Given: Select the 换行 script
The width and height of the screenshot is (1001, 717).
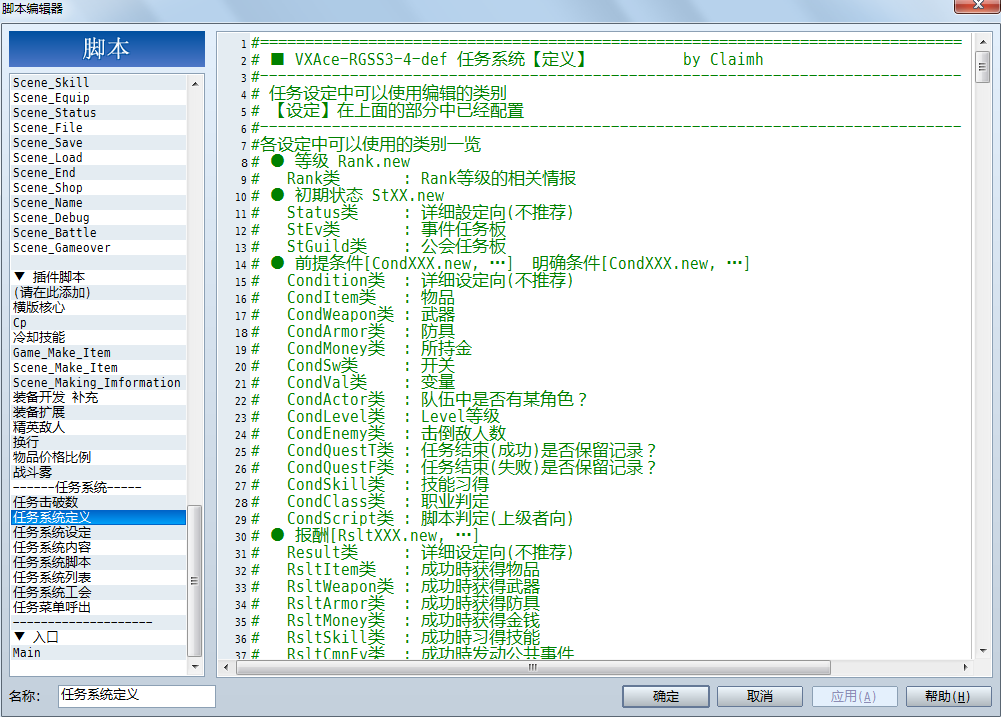Looking at the screenshot, I should 99,442.
